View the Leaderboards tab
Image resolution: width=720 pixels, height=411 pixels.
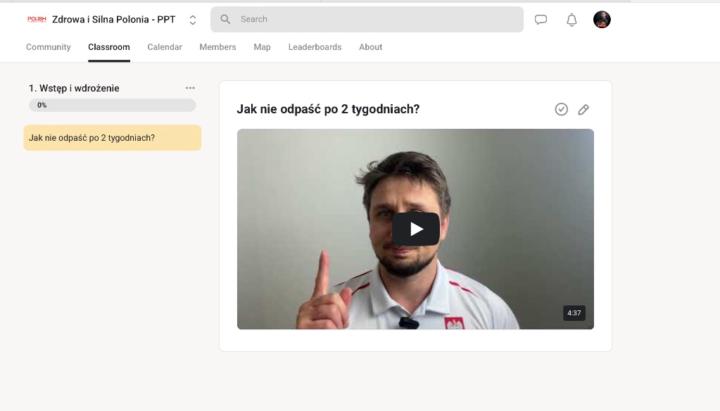tap(315, 47)
